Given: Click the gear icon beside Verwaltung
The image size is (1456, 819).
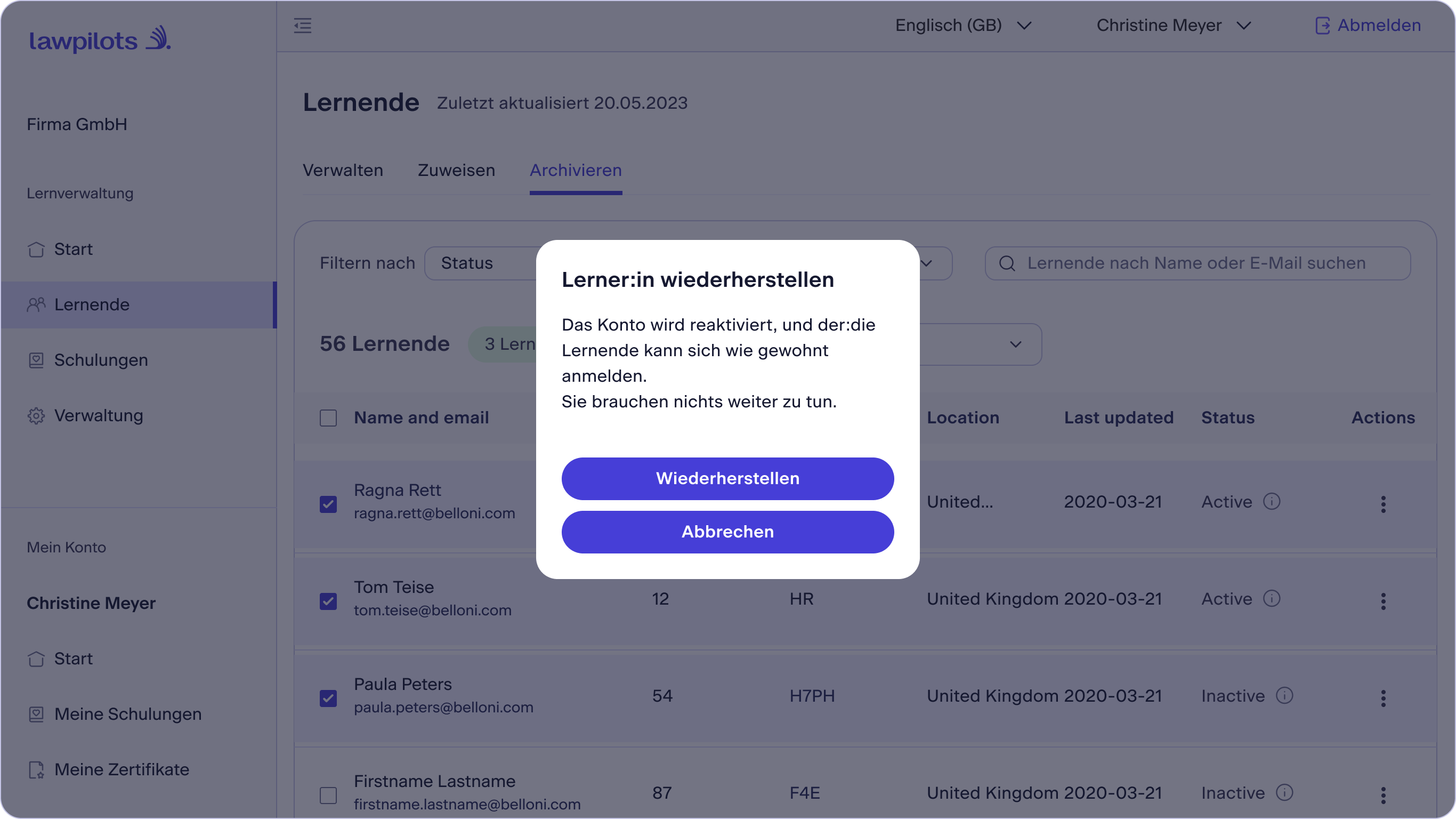Looking at the screenshot, I should tap(36, 416).
